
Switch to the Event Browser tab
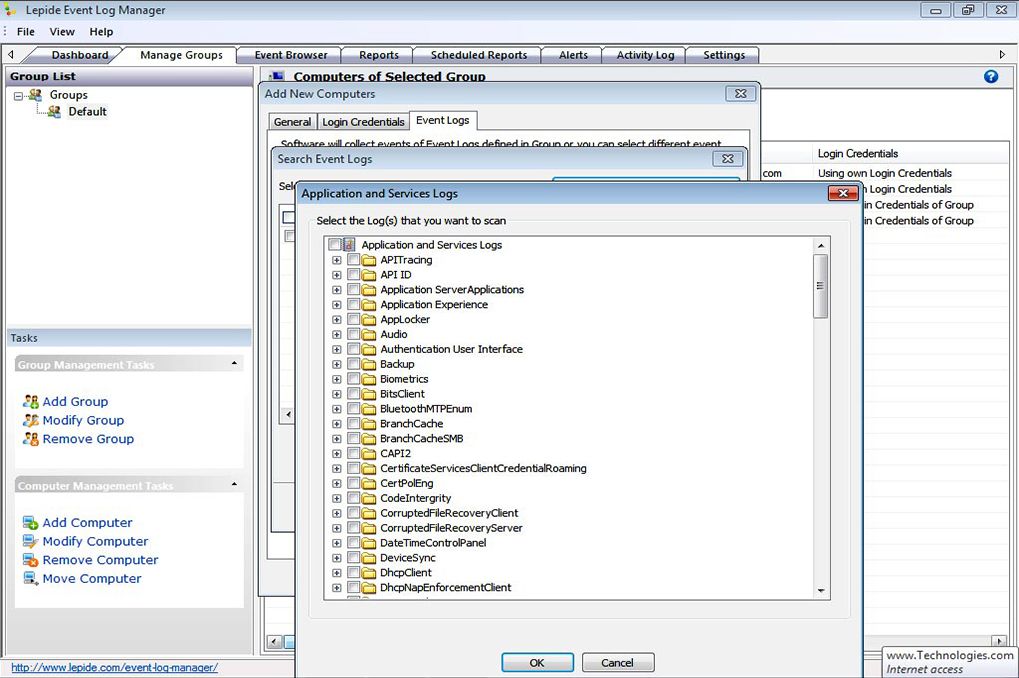click(x=290, y=55)
